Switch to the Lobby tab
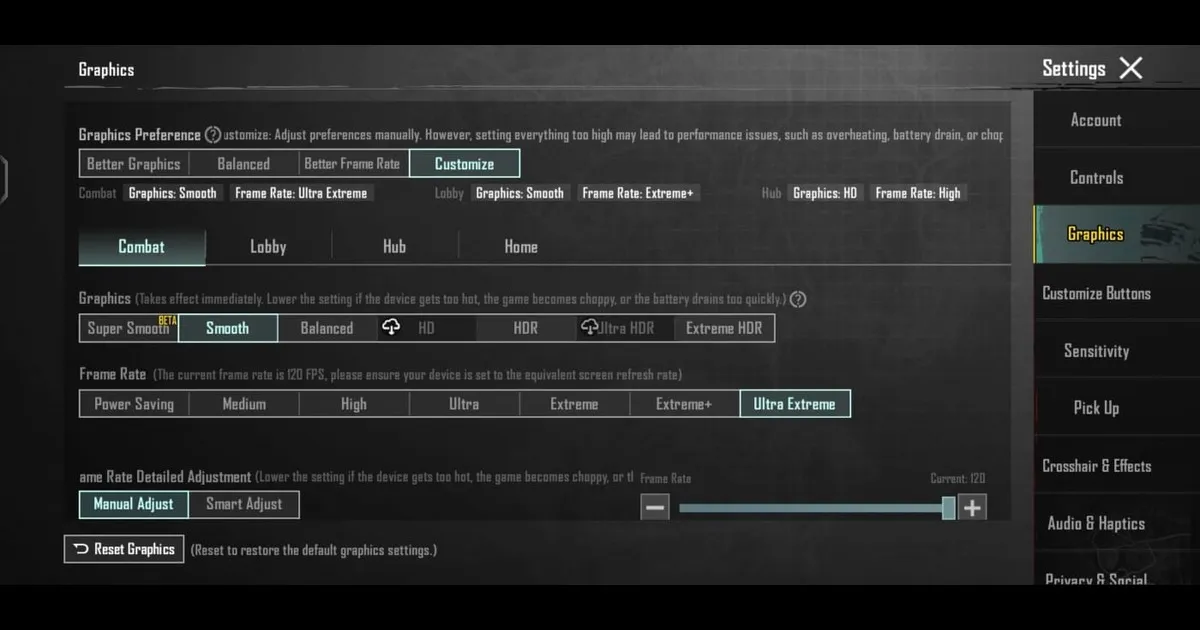The height and width of the screenshot is (630, 1200). (x=268, y=245)
